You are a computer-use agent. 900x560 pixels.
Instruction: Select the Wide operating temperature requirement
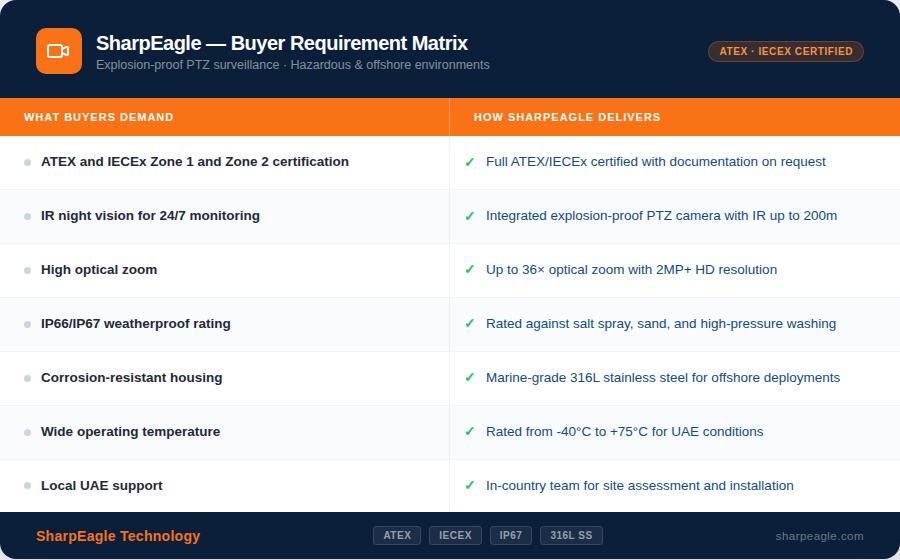coord(130,431)
